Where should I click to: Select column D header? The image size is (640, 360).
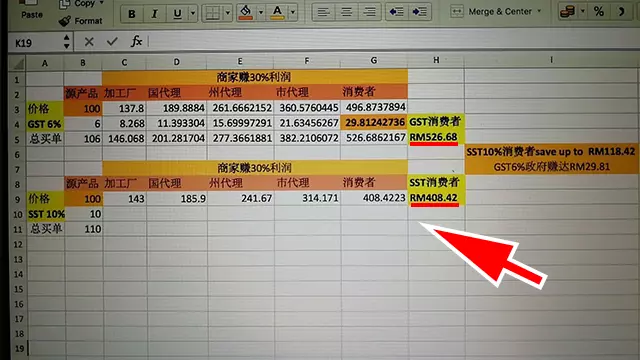(176, 62)
